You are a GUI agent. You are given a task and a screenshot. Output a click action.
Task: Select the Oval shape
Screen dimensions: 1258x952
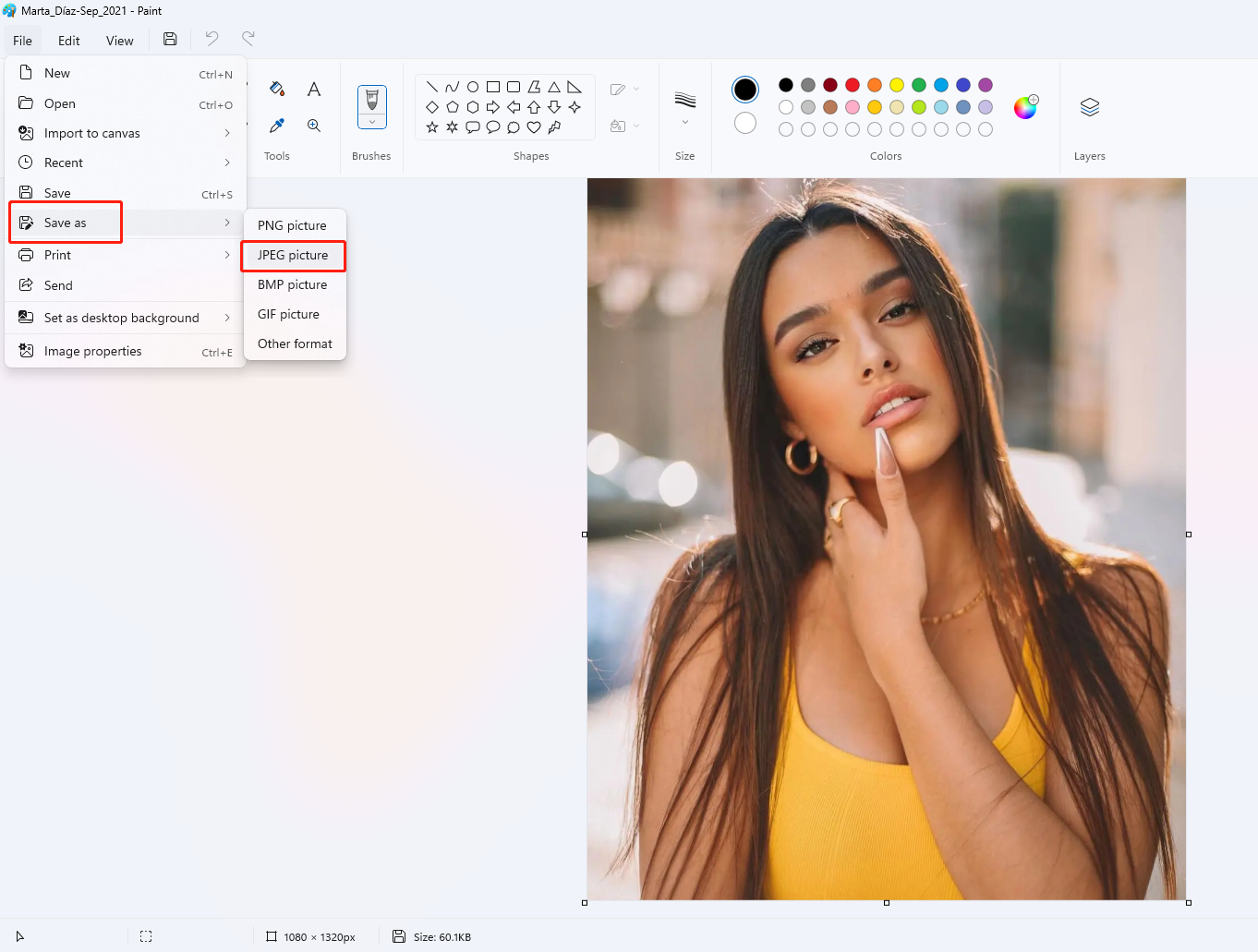(473, 87)
